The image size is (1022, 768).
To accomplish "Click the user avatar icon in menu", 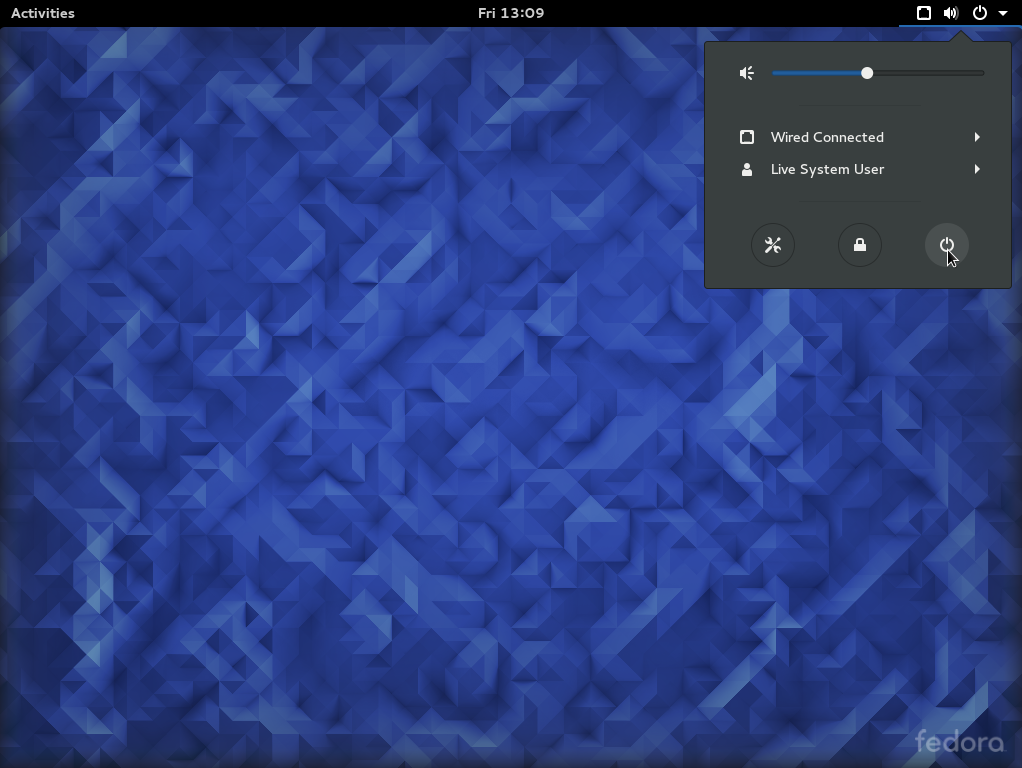I will click(747, 170).
